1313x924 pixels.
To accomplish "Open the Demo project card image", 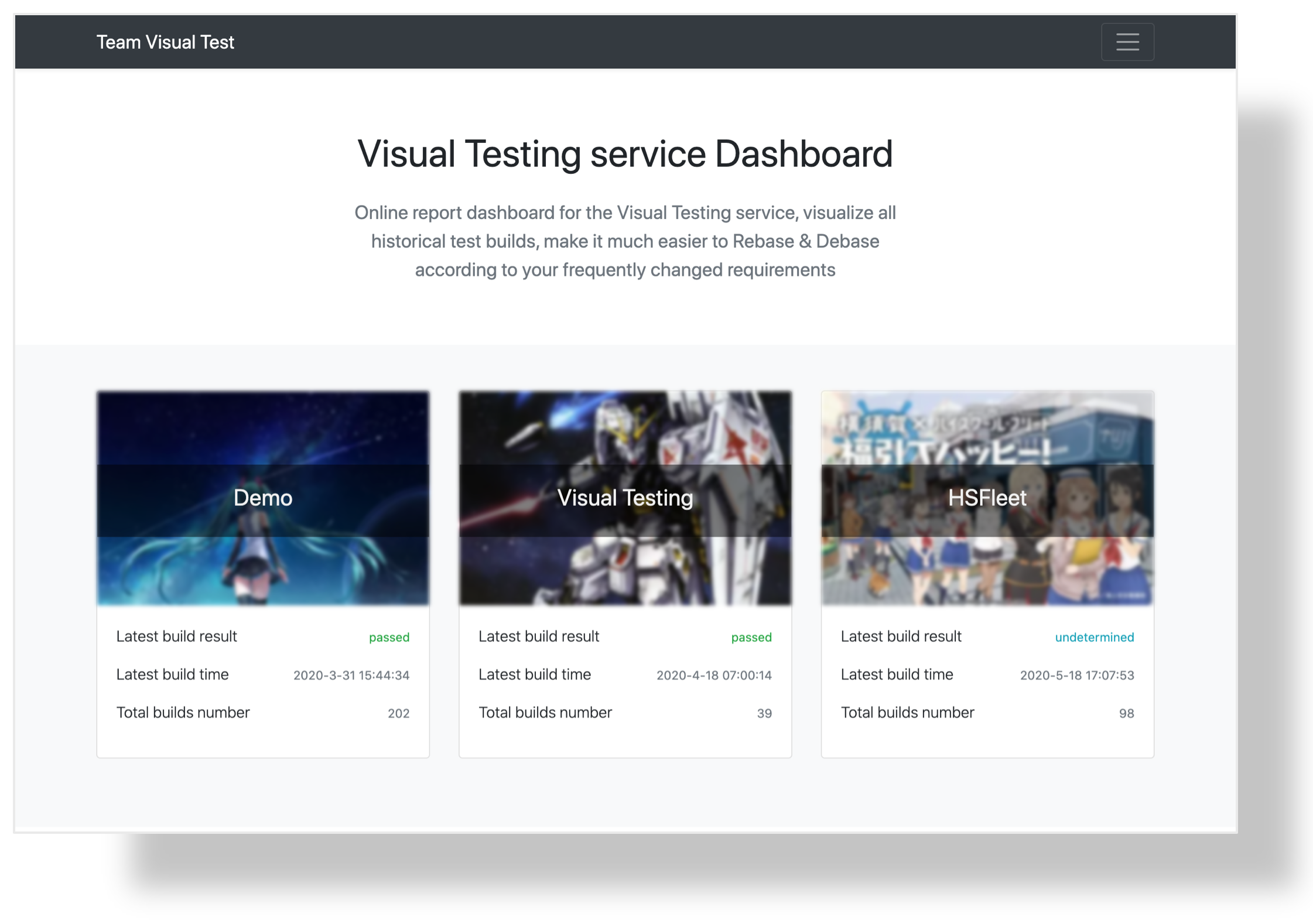I will (x=262, y=571).
